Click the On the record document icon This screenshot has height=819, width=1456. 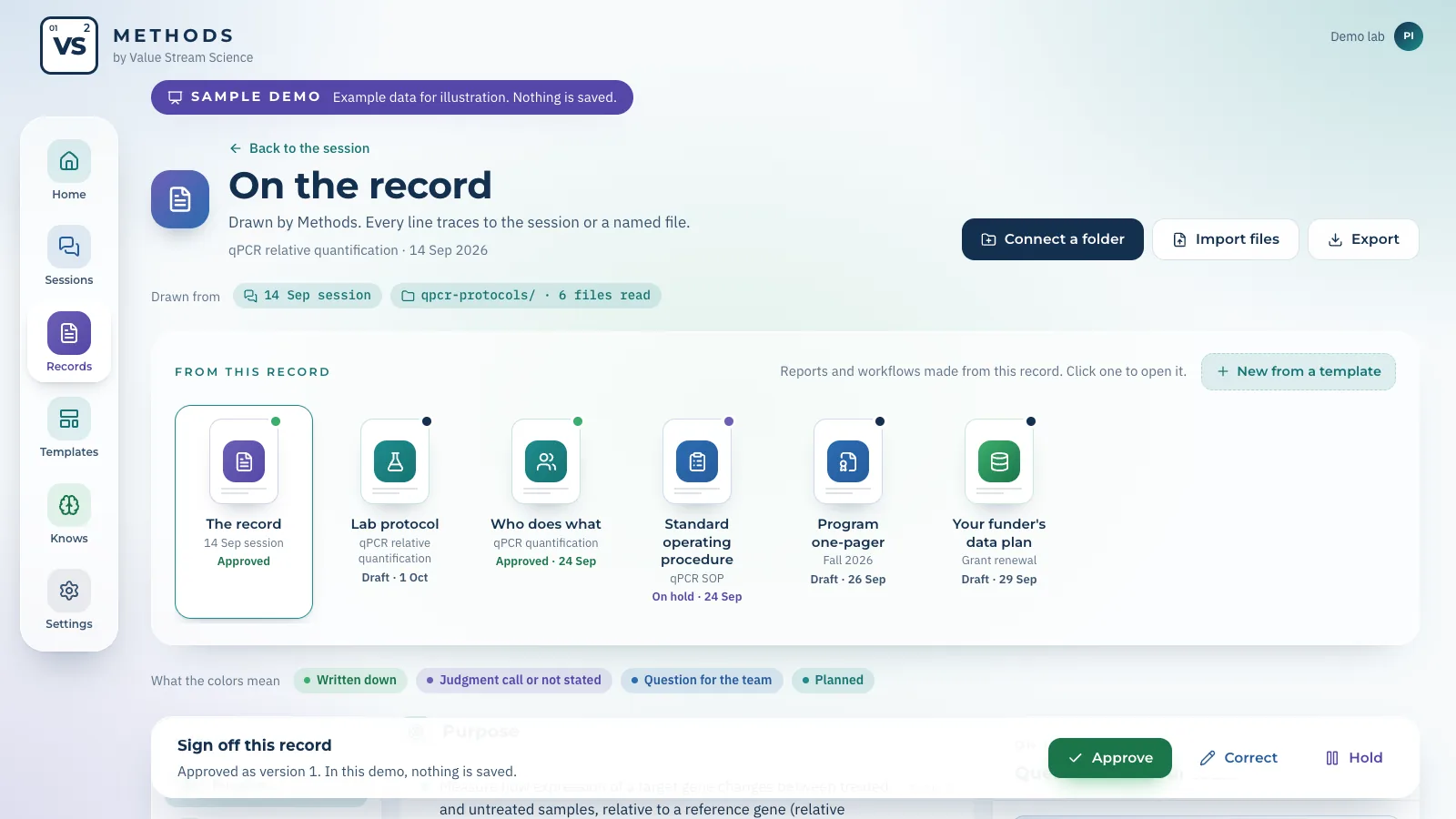coord(180,199)
